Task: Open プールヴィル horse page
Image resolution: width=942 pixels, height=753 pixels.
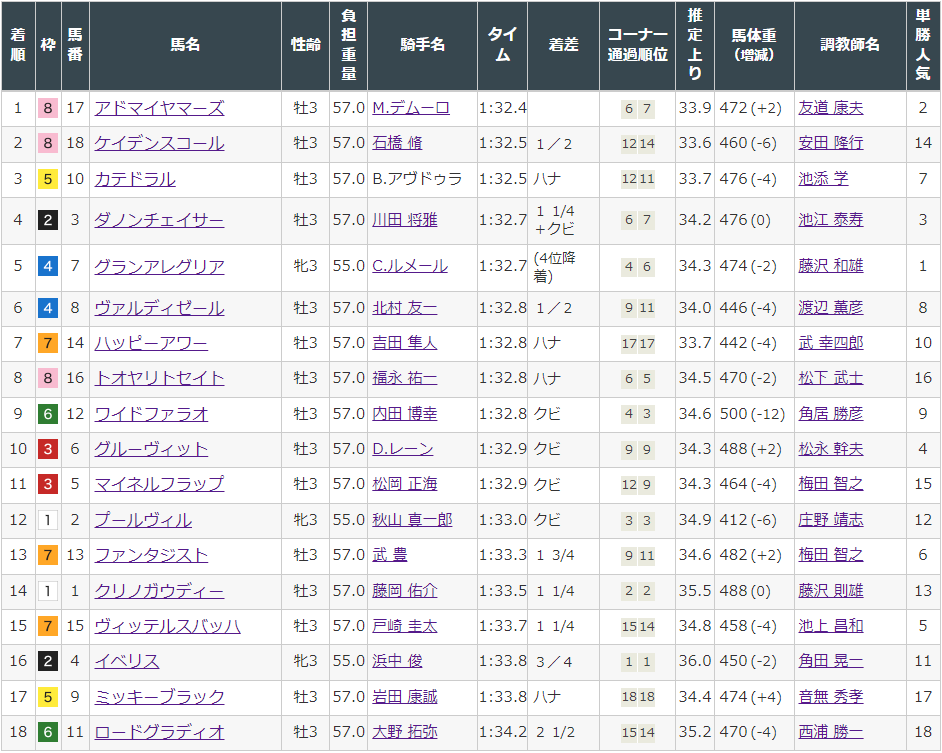Action: (x=143, y=520)
